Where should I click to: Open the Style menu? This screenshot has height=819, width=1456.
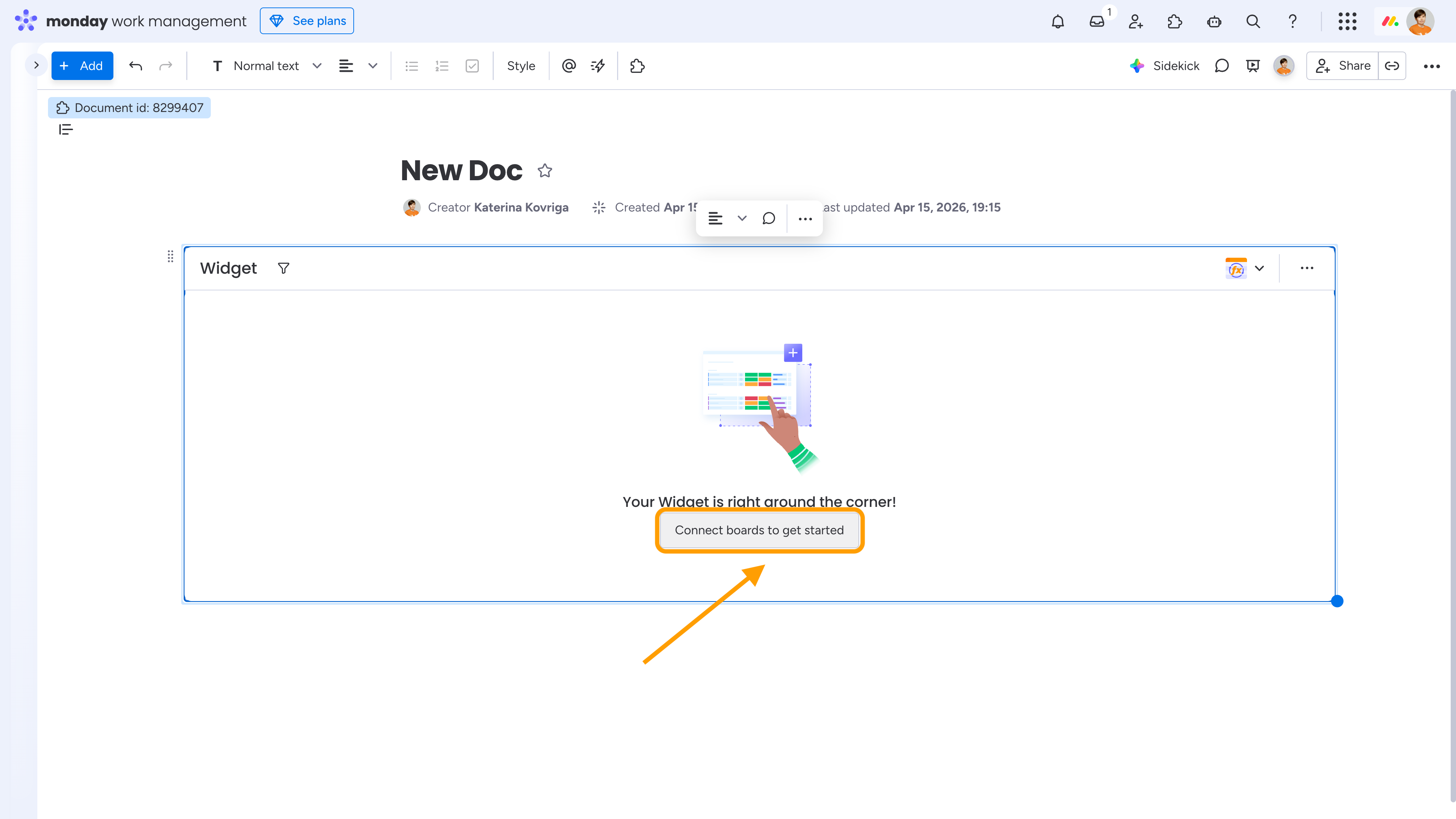(520, 66)
